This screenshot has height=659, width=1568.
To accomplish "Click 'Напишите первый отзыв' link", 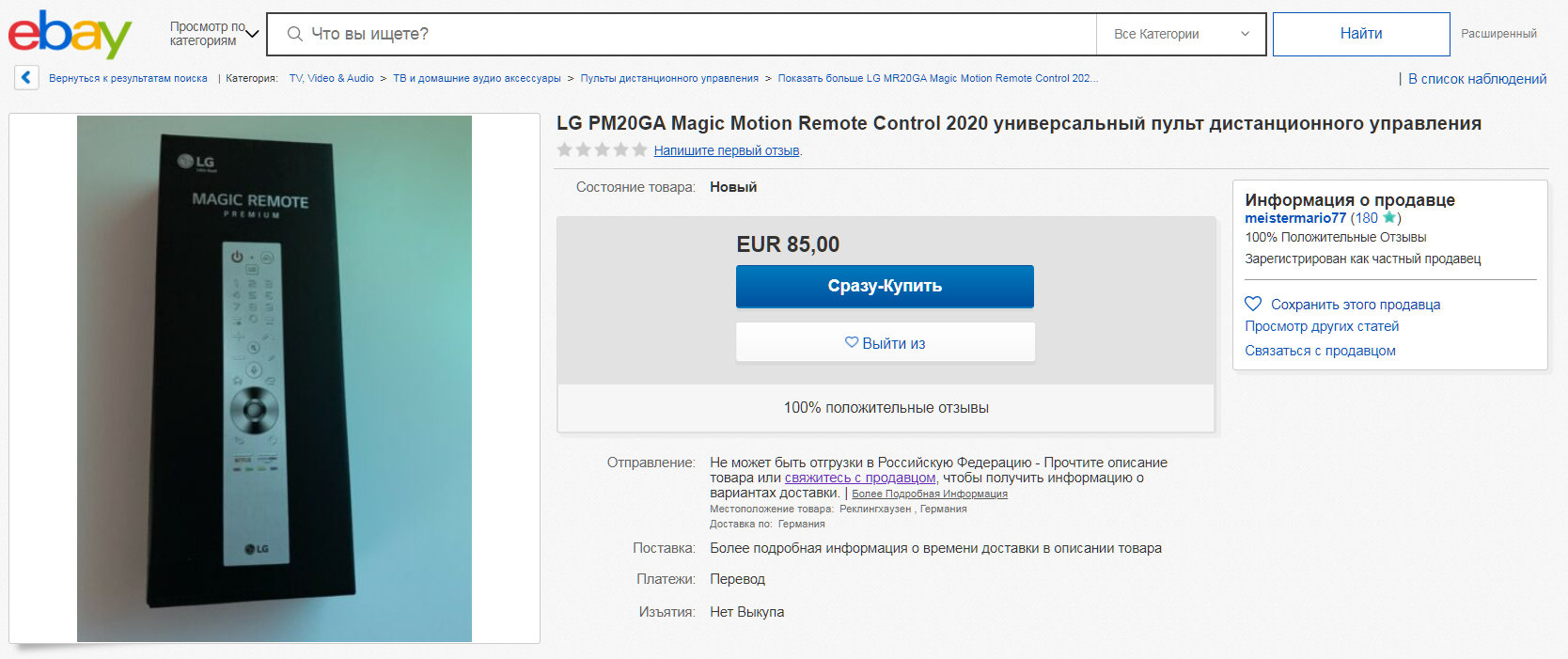I will point(727,150).
